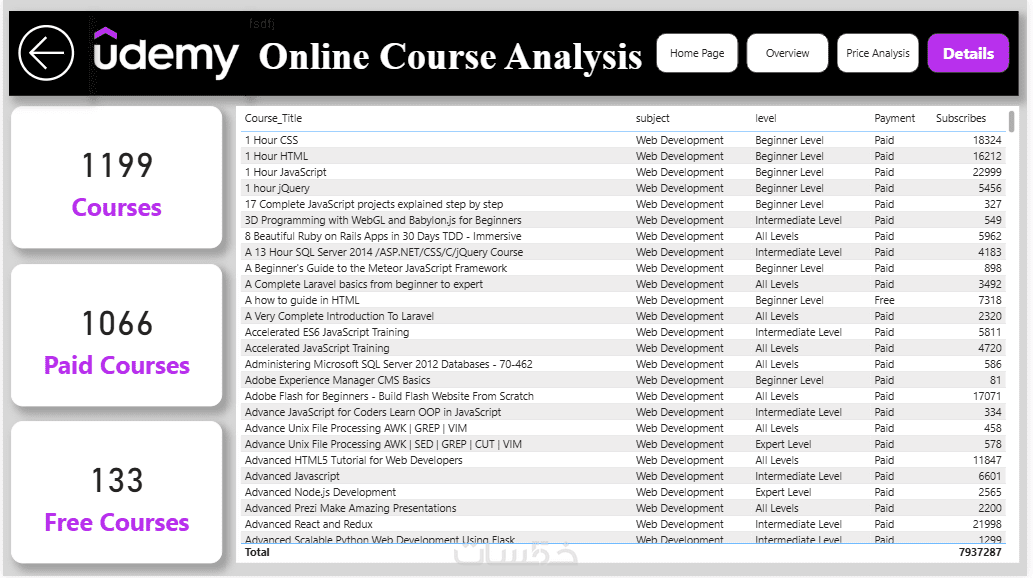Select the '1 Hour HTML' row
Screen dimensions: 1033x578
click(623, 156)
